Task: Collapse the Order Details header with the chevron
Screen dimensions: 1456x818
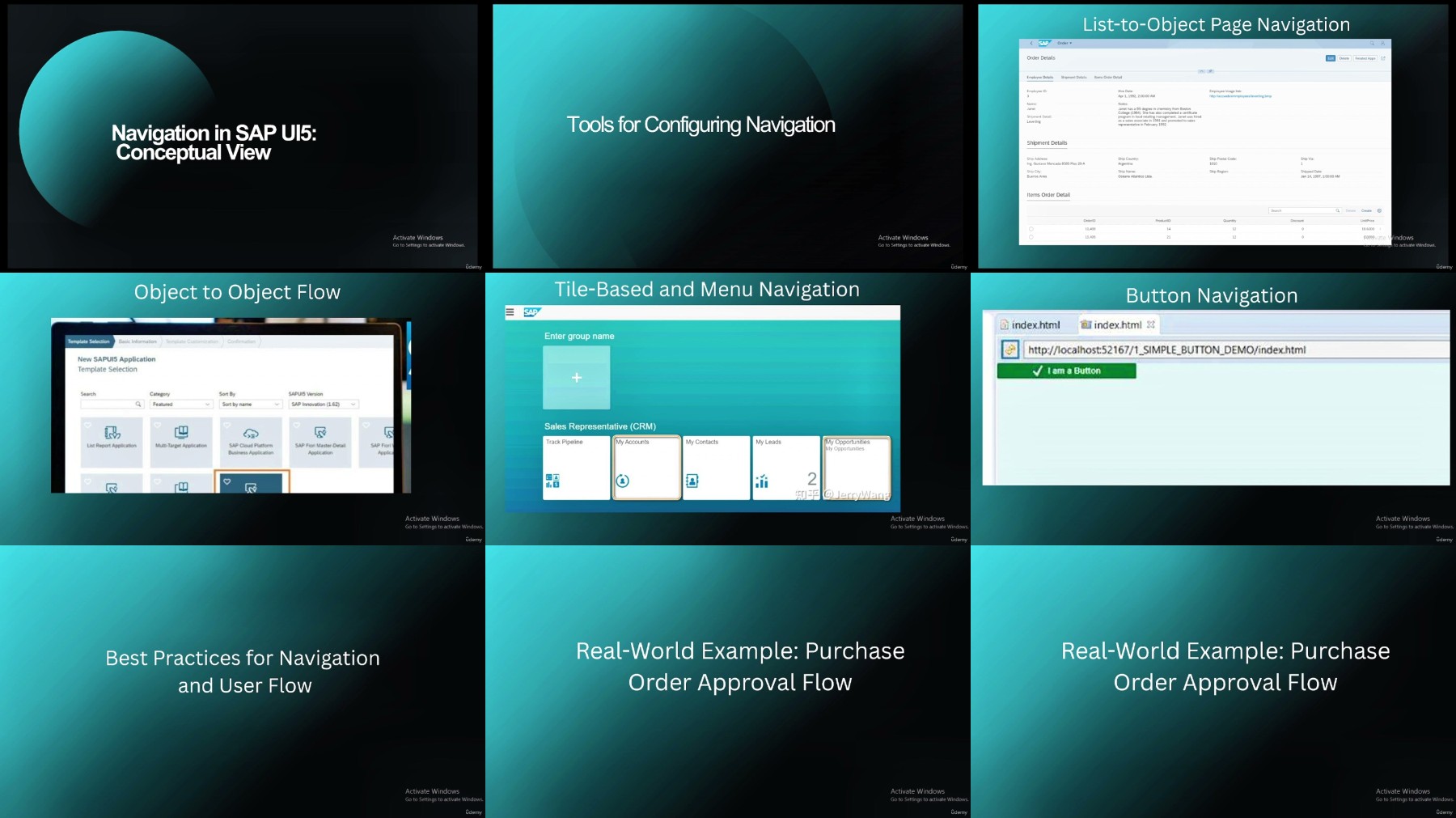Action: [x=1201, y=71]
